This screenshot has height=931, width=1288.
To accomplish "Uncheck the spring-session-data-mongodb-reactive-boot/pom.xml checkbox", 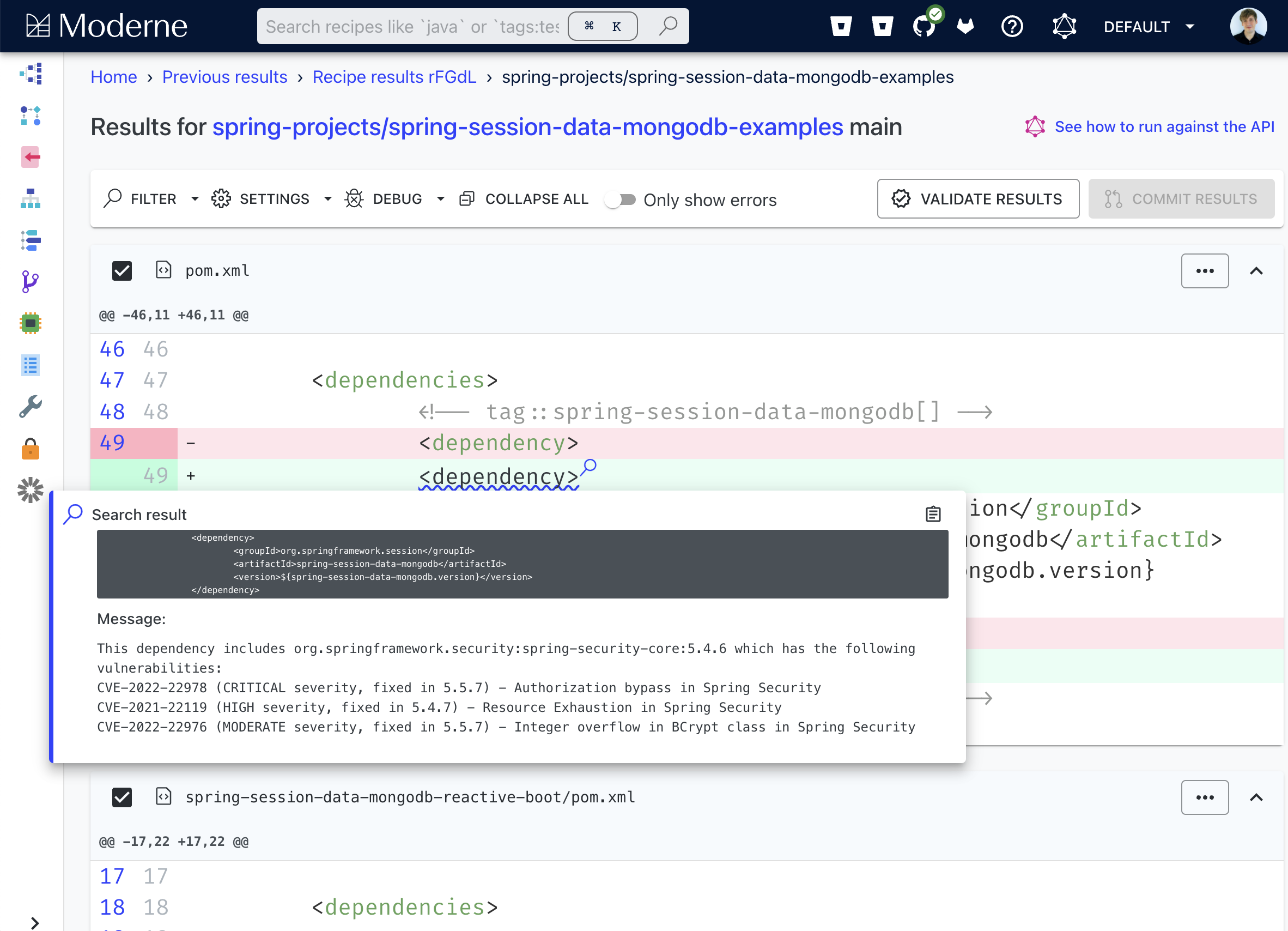I will (x=121, y=797).
